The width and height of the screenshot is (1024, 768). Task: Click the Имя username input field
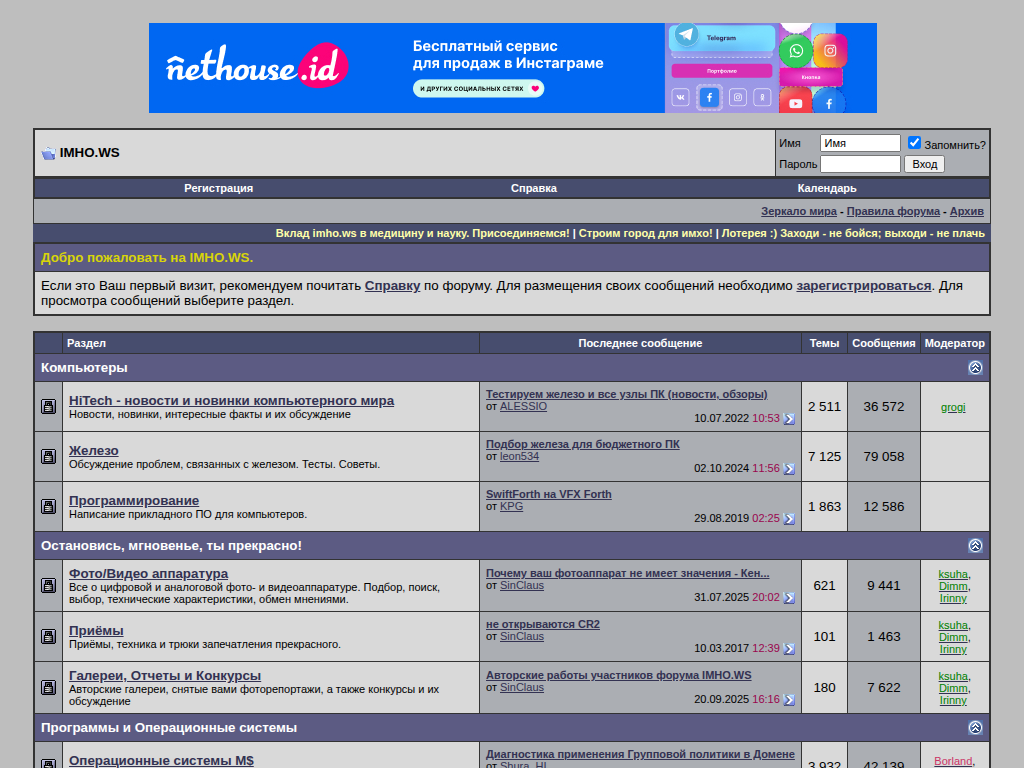(x=860, y=143)
